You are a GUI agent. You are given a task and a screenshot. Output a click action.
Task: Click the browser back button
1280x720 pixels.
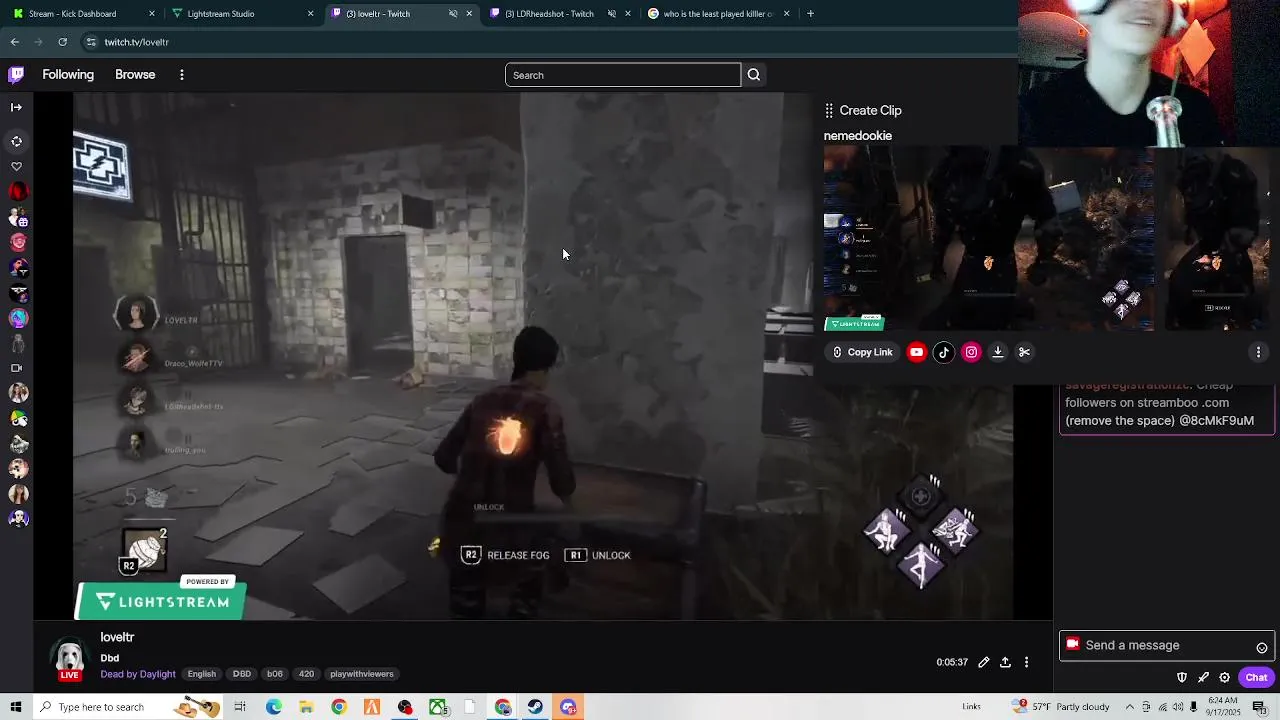tap(15, 42)
